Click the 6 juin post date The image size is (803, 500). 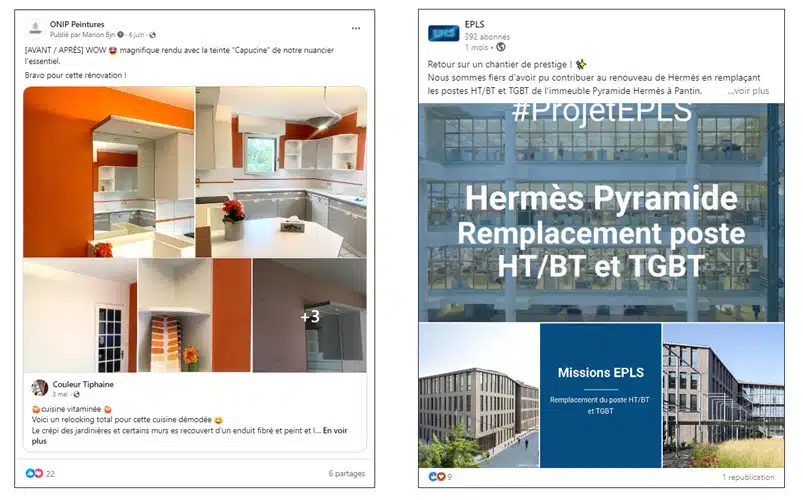(136, 35)
